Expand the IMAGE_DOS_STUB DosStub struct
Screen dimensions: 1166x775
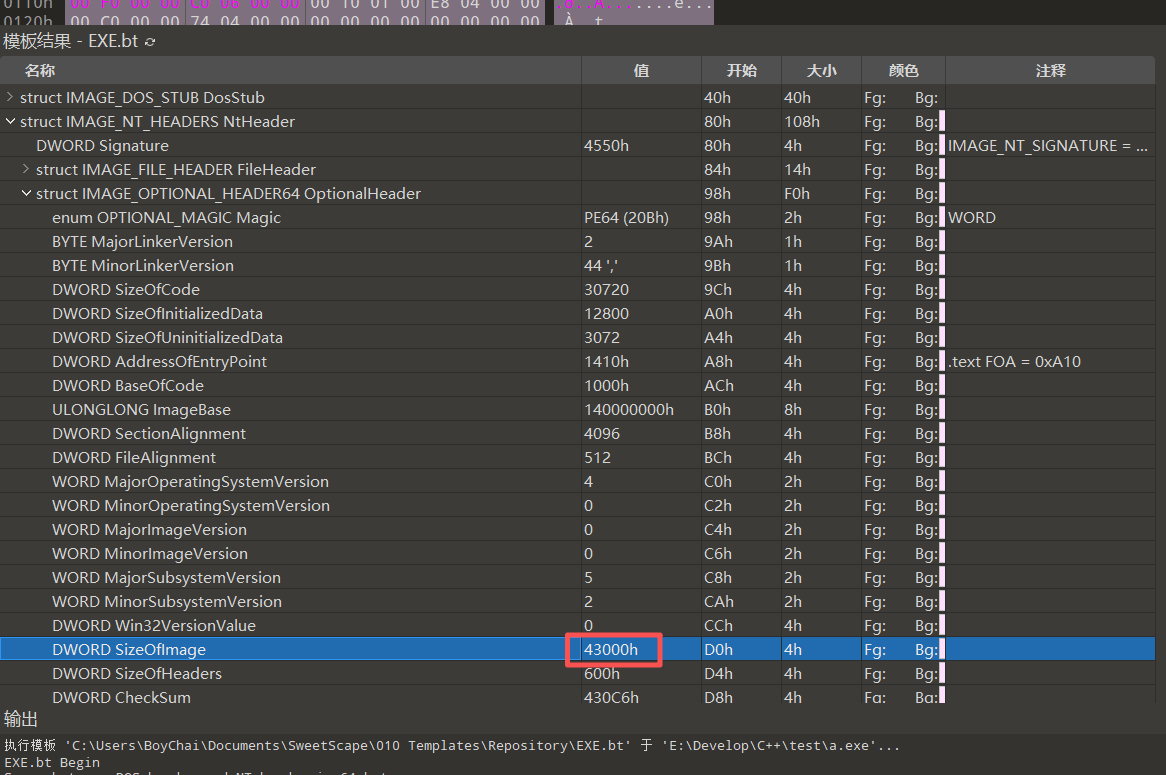click(10, 97)
